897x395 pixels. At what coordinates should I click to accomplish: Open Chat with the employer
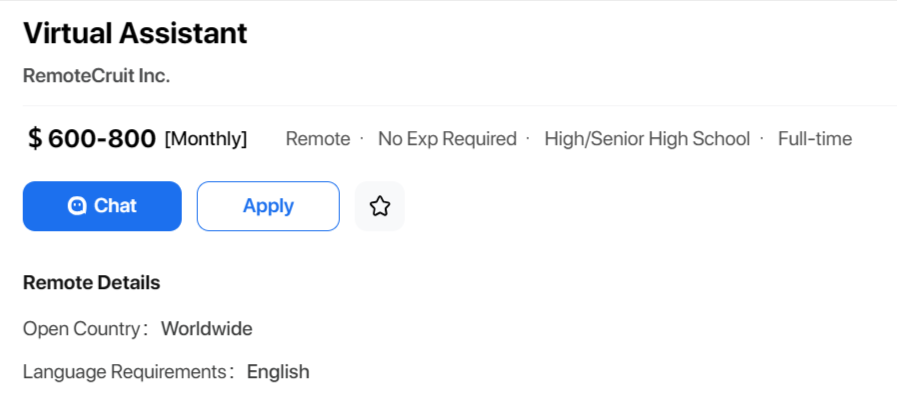tap(102, 206)
